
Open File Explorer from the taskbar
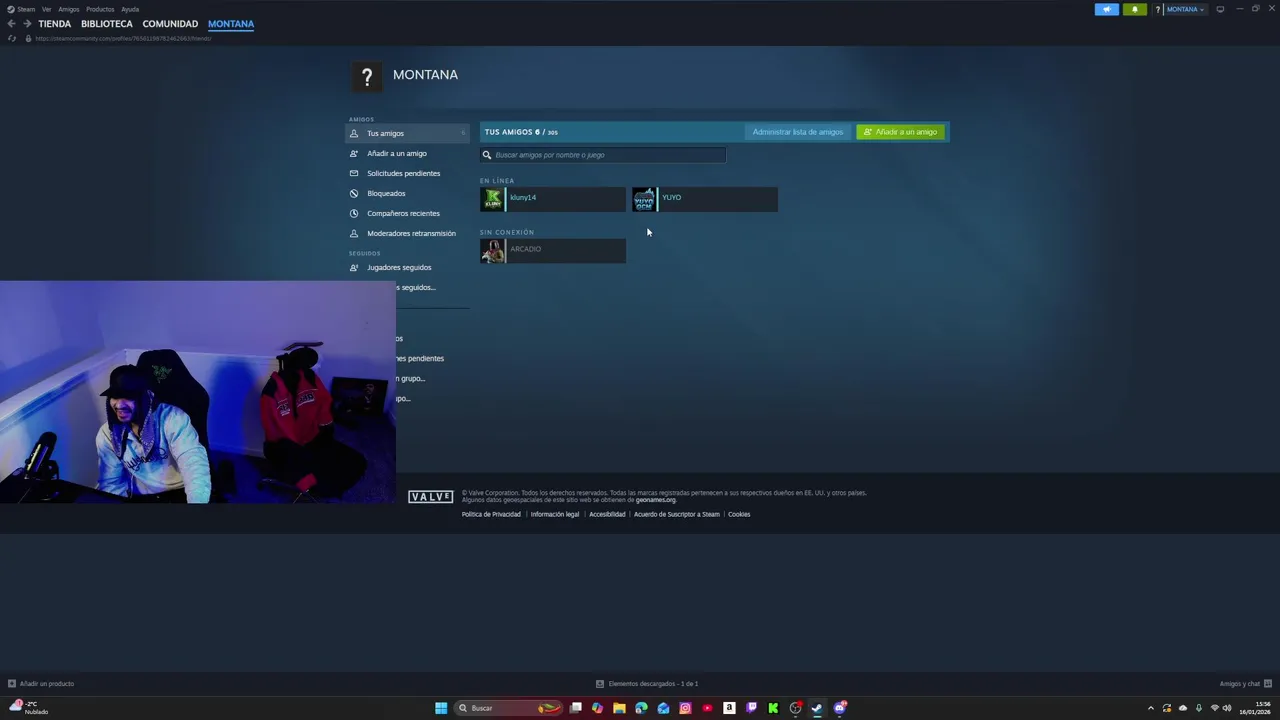coord(619,708)
